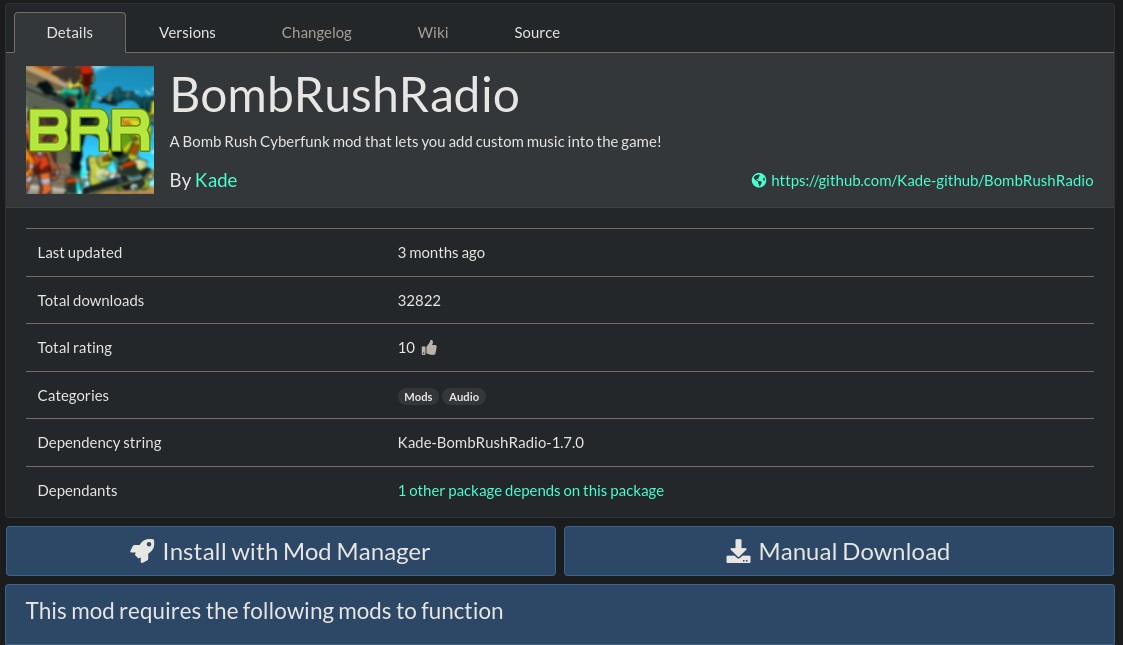This screenshot has height=645, width=1123.
Task: Go to the Wiki tab
Action: 433,33
